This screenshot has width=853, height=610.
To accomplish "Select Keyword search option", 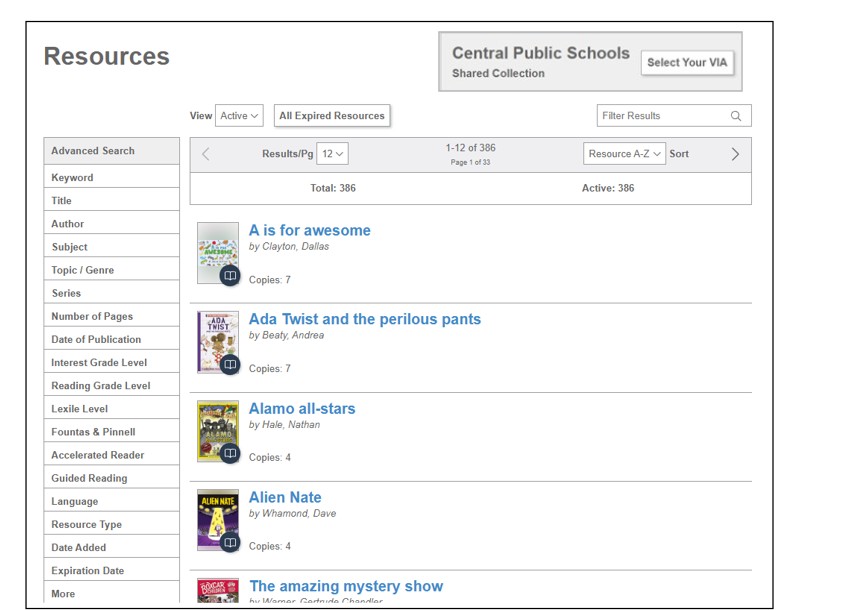I will pyautogui.click(x=112, y=177).
